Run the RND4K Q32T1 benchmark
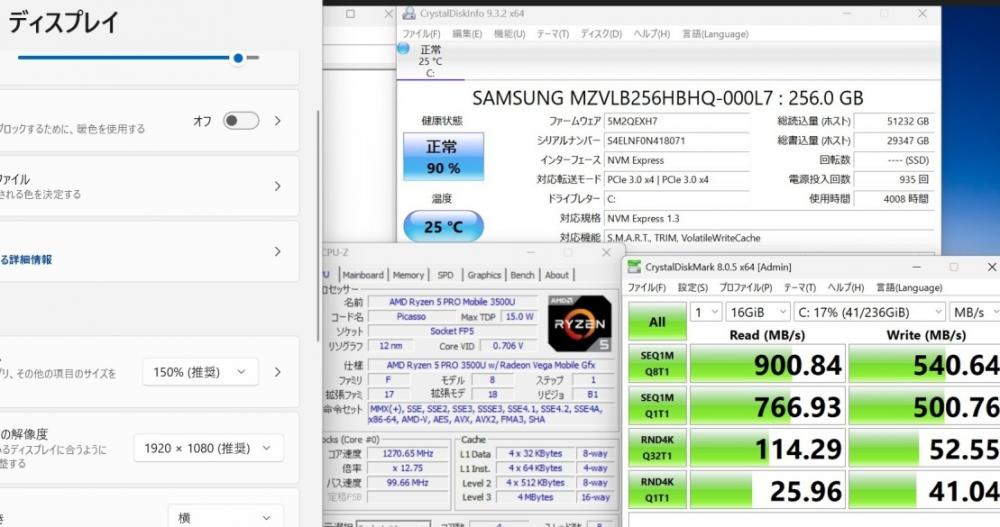 coord(658,448)
